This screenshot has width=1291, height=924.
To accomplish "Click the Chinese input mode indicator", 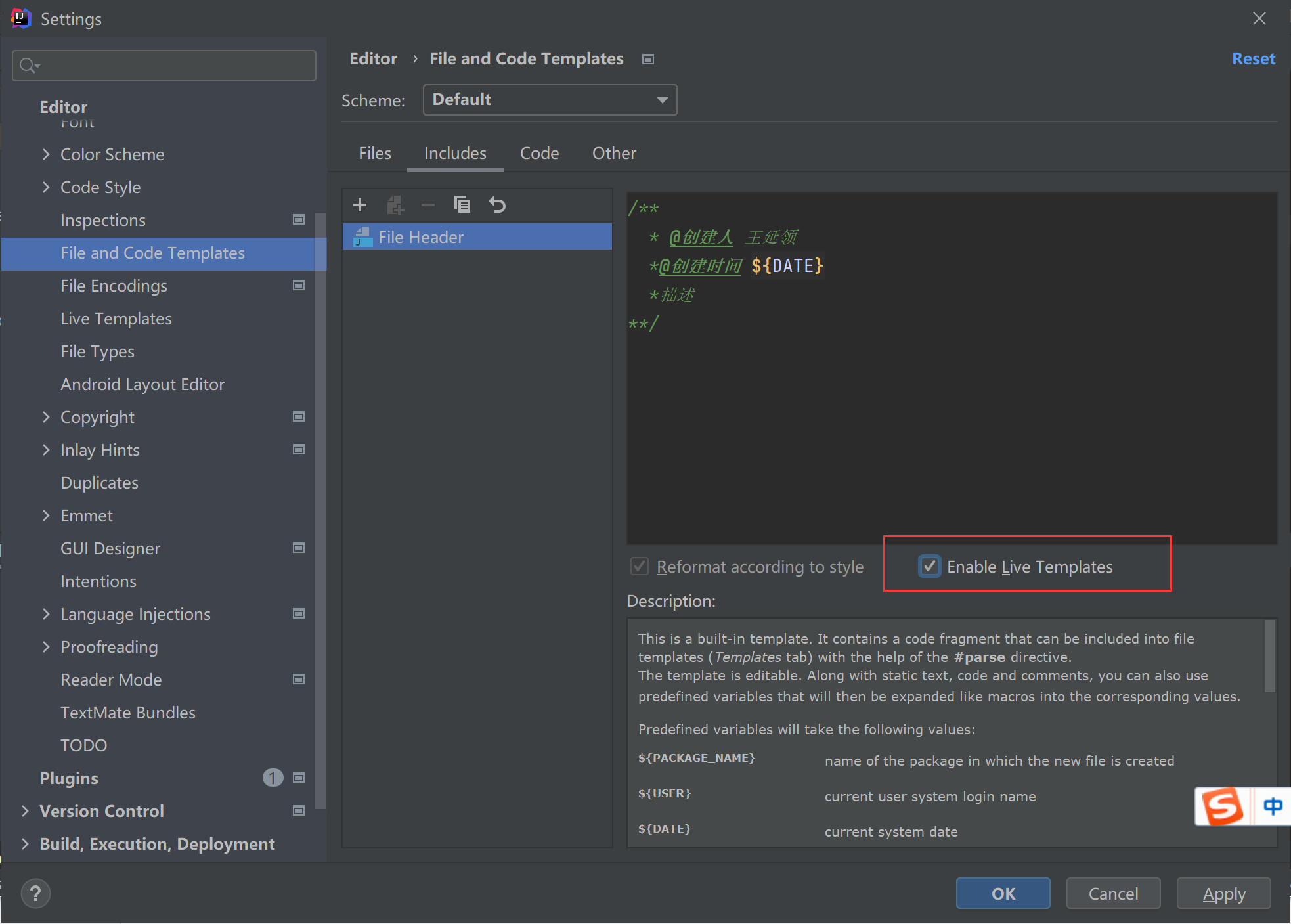I will pos(1273,806).
